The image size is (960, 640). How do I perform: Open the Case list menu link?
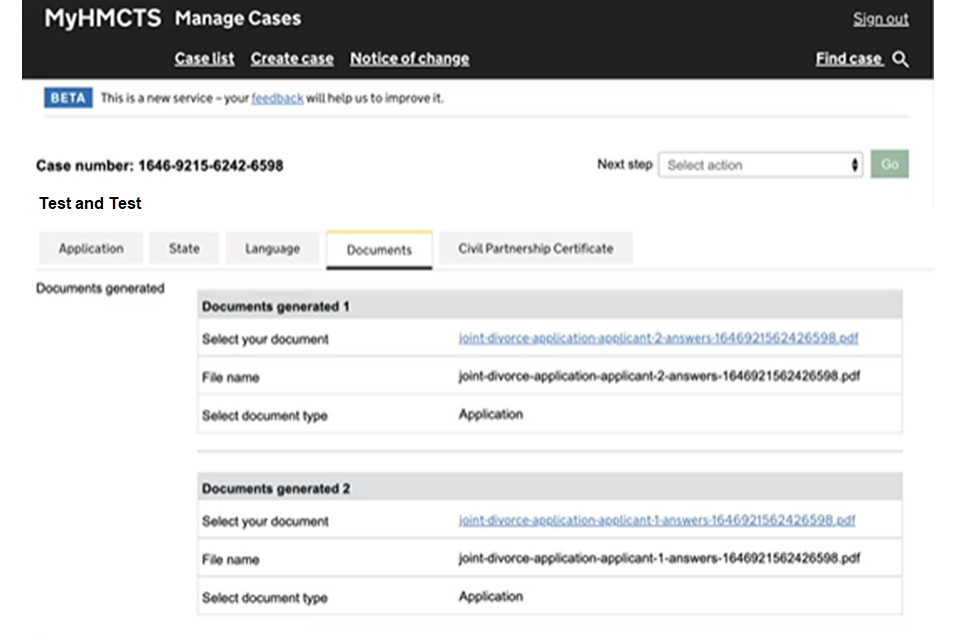(204, 59)
